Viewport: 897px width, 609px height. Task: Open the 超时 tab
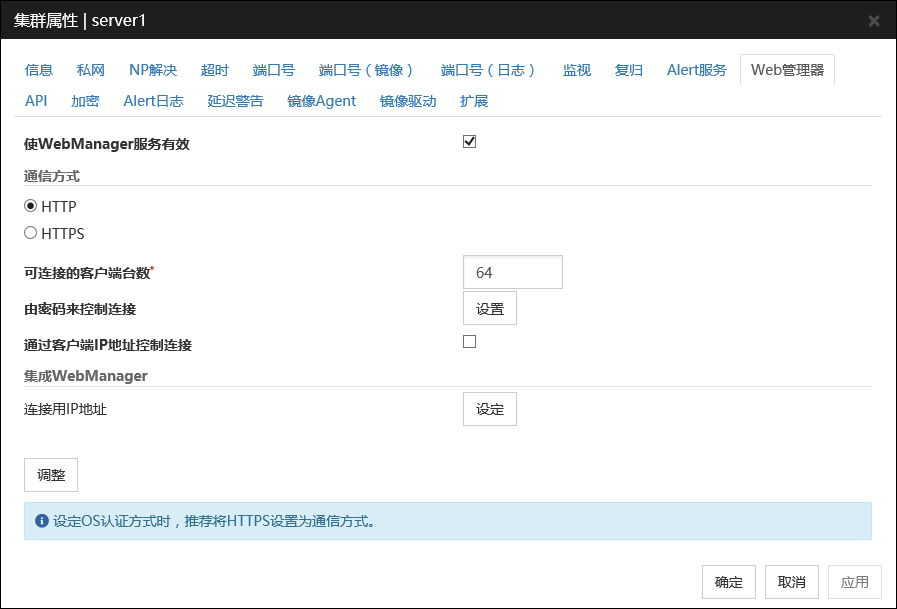tap(215, 70)
